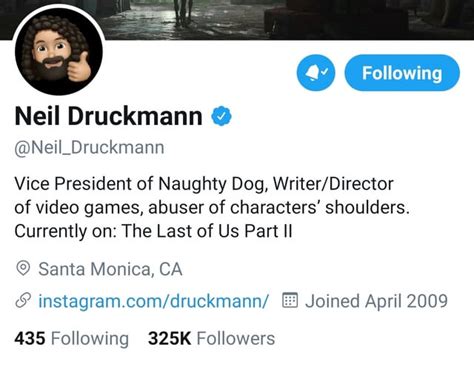This screenshot has height=367, width=474.
Task: Open the profile header banner image
Action: 287,19
